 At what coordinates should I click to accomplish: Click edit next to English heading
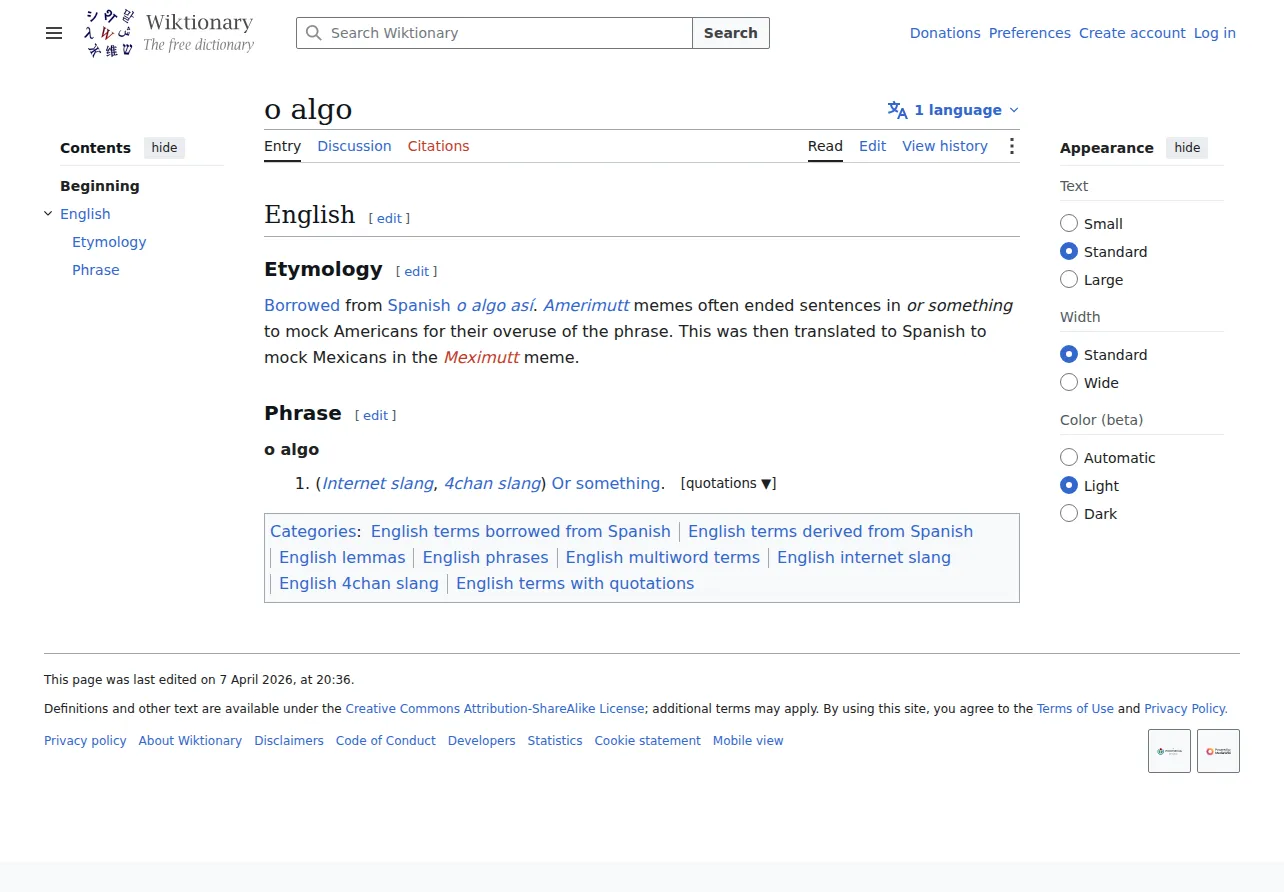(389, 218)
